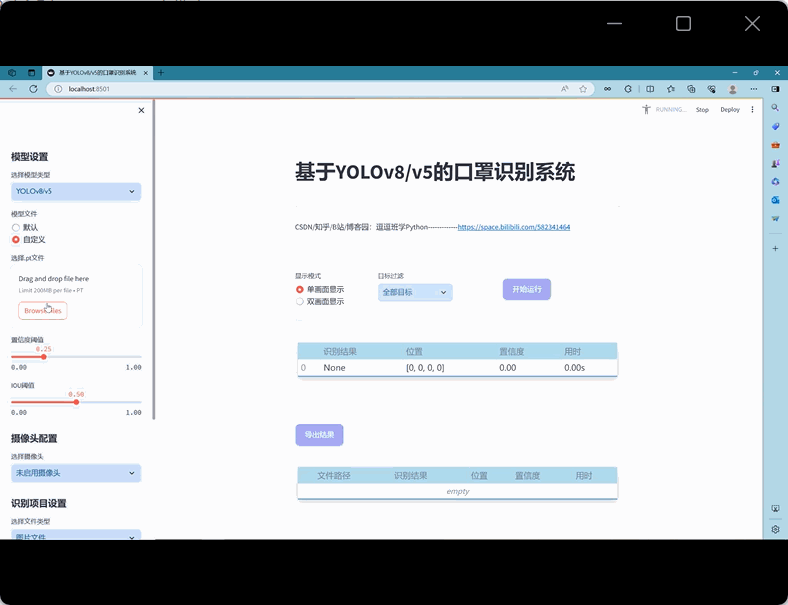This screenshot has height=605, width=788.
Task: Open the bilibili space hyperlink
Action: pyautogui.click(x=514, y=227)
